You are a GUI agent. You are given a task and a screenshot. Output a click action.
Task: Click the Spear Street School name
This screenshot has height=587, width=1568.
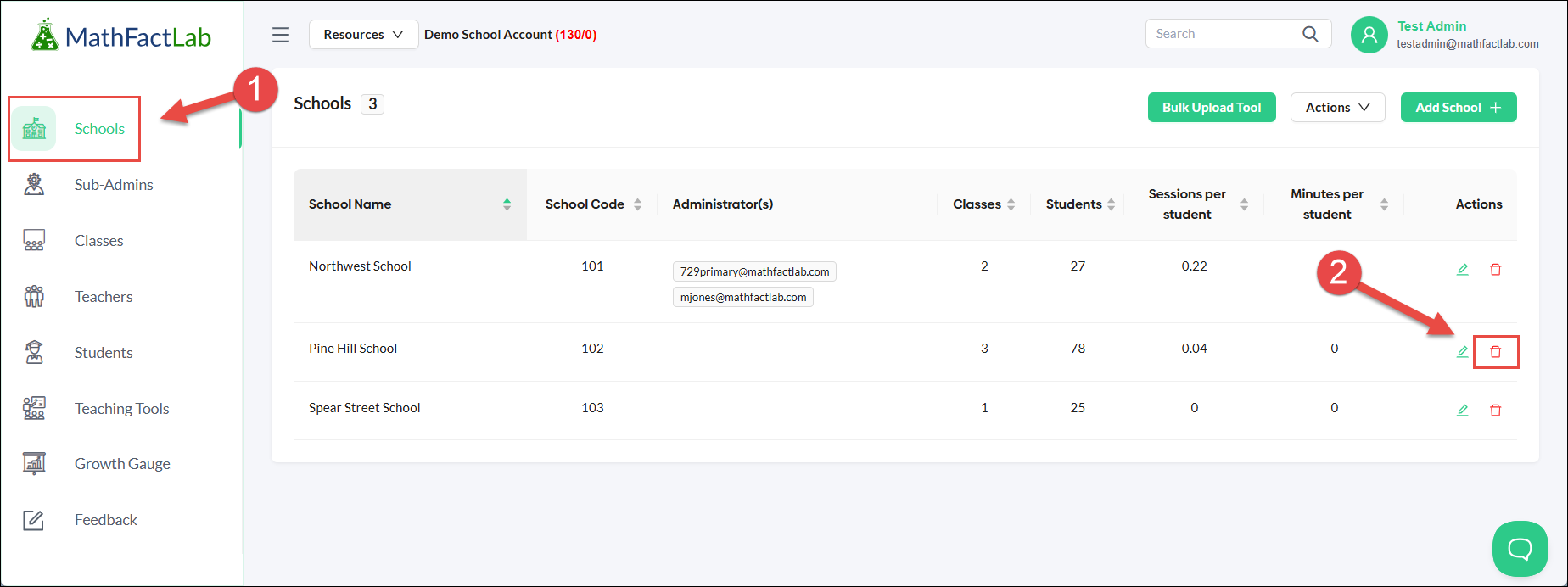[364, 408]
